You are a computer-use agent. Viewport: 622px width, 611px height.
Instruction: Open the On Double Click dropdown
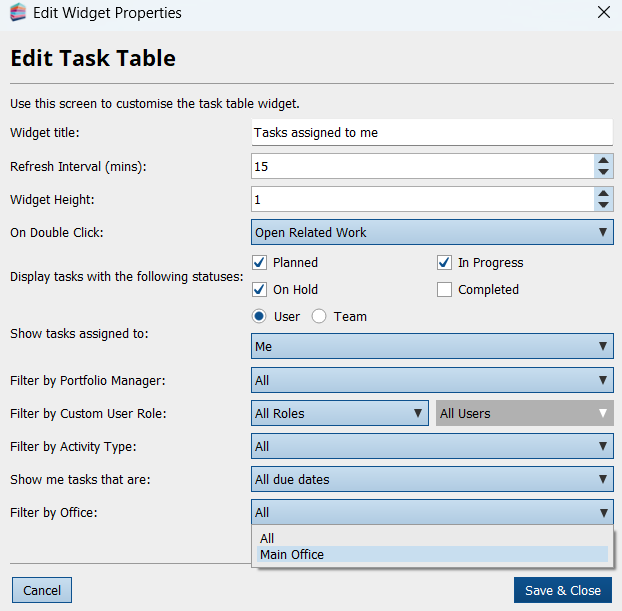pos(431,233)
